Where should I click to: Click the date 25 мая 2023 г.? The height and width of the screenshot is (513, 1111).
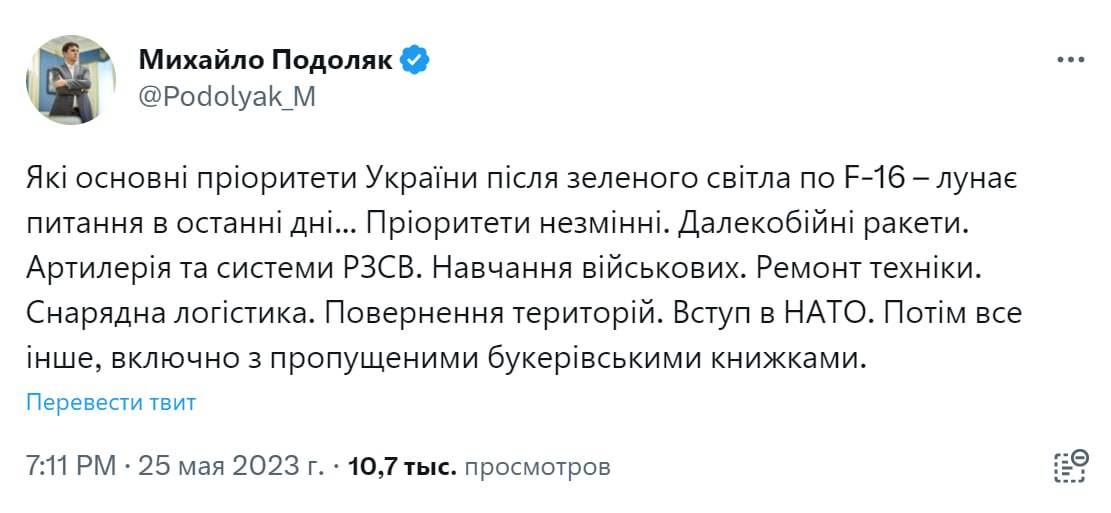[x=230, y=466]
